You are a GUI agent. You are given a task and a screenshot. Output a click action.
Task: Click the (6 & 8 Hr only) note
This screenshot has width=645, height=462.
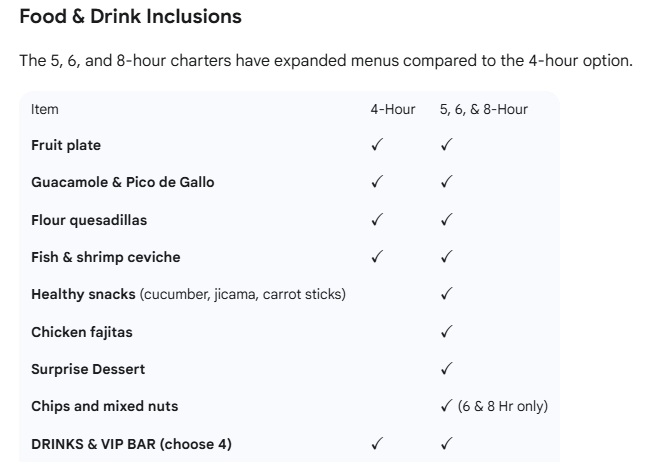(503, 406)
